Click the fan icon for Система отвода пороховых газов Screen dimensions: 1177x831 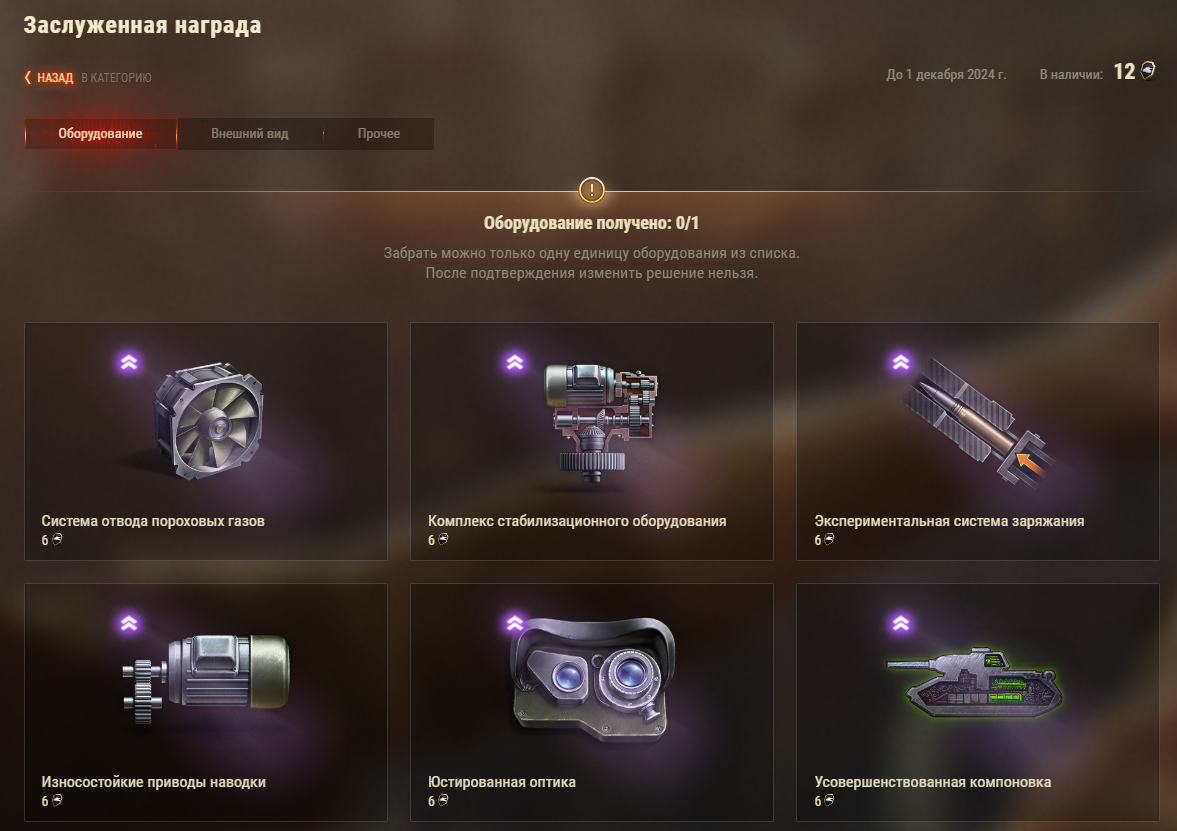tap(209, 420)
